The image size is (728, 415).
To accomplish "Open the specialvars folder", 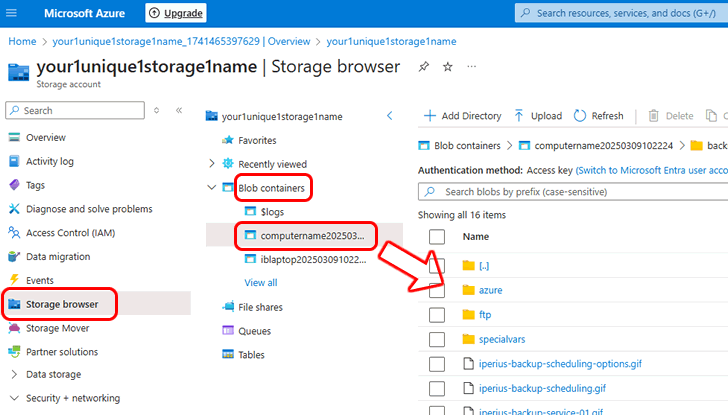I will click(501, 339).
